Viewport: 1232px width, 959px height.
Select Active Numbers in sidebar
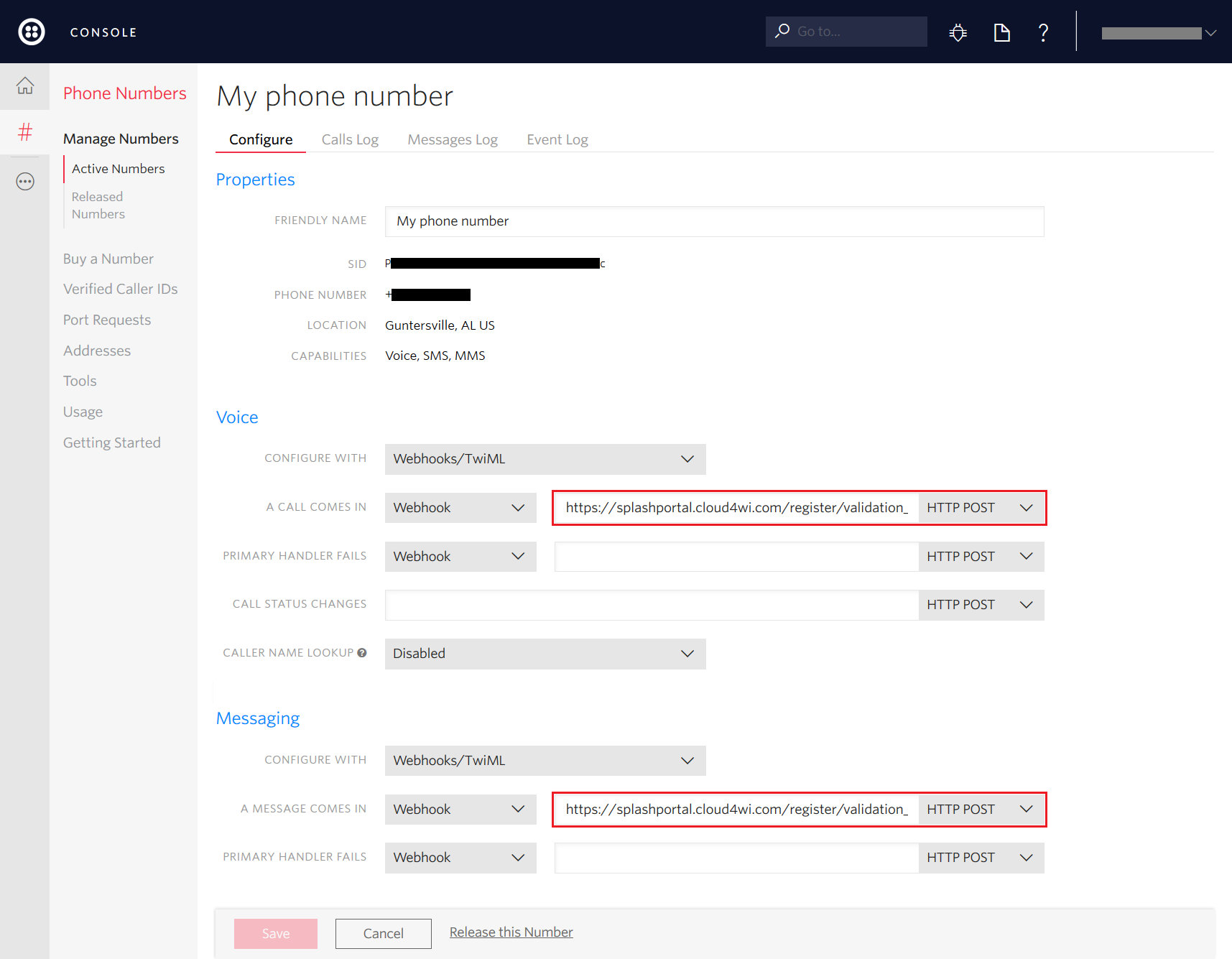pyautogui.click(x=119, y=169)
